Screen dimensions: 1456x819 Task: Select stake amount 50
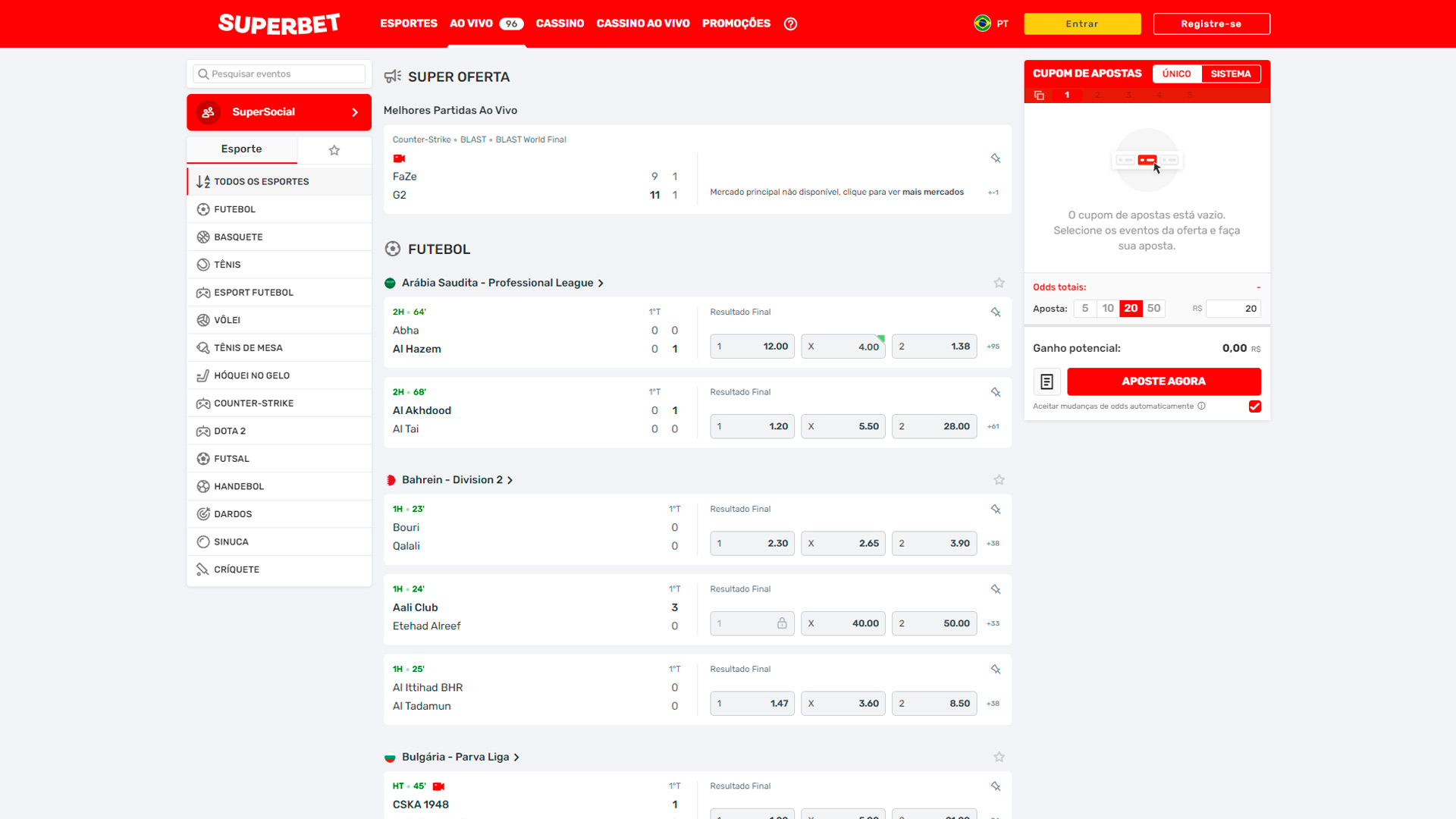[1154, 309]
